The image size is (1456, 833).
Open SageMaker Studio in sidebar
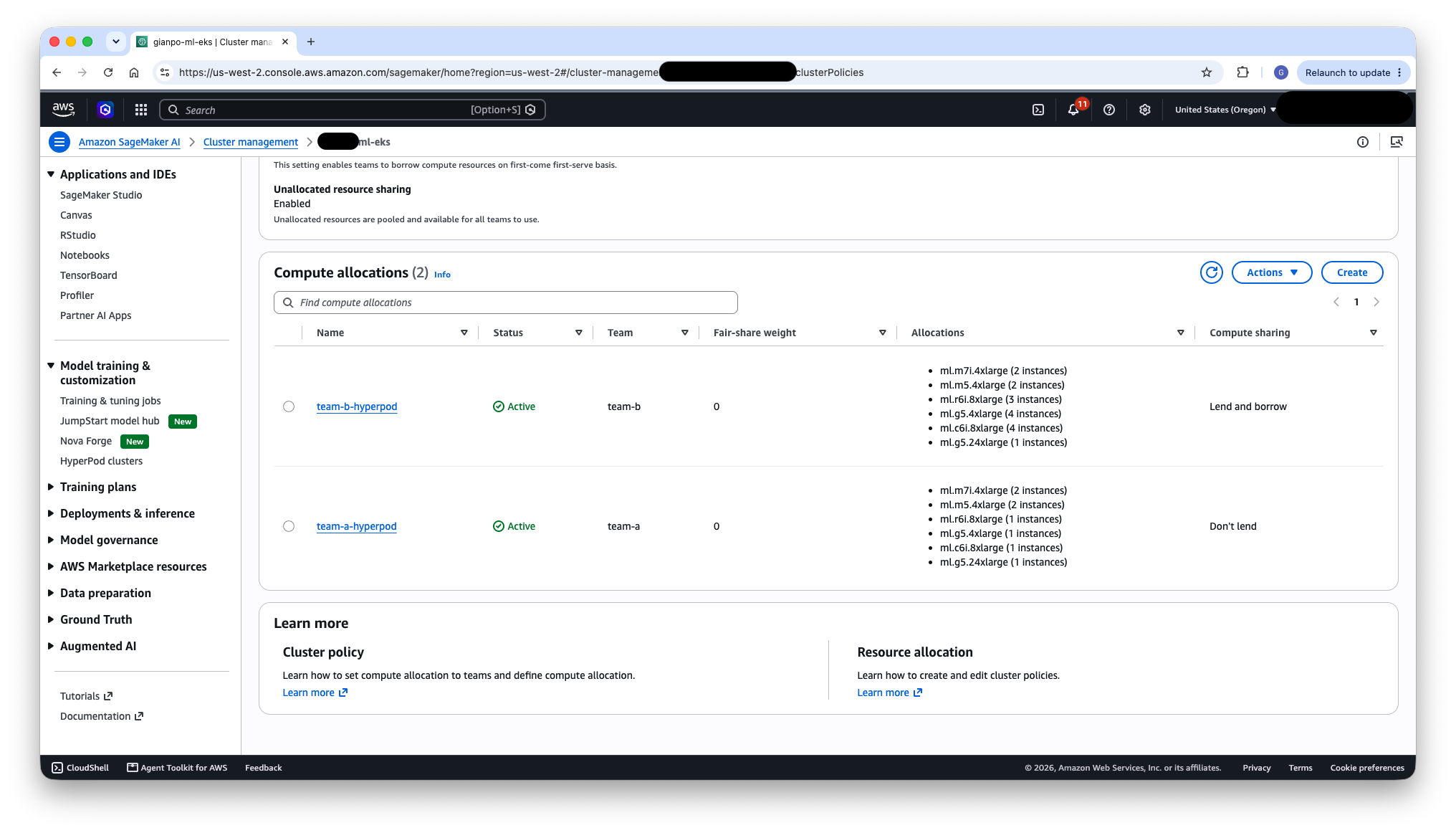pos(101,195)
